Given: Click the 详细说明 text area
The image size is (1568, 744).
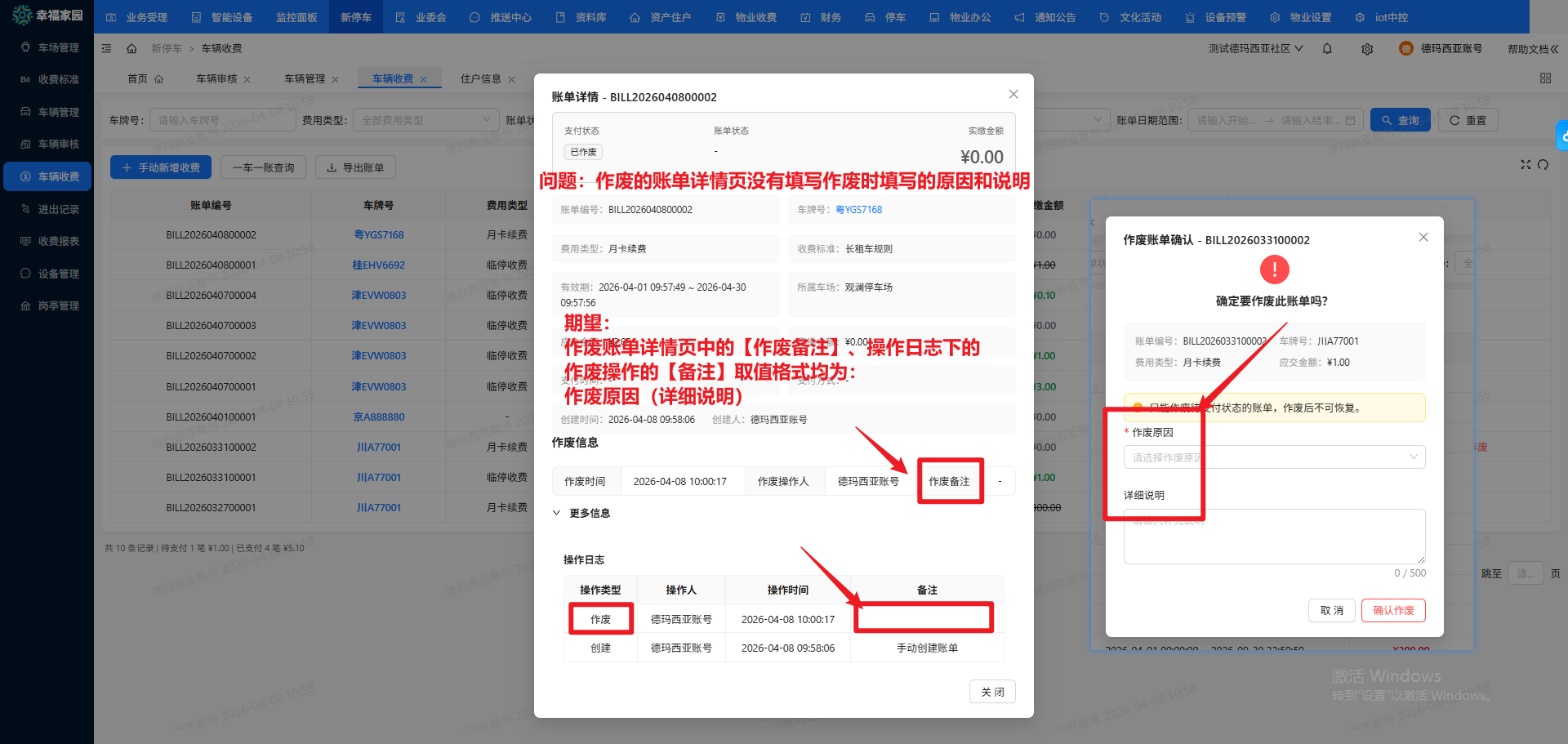Looking at the screenshot, I should pos(1274,537).
